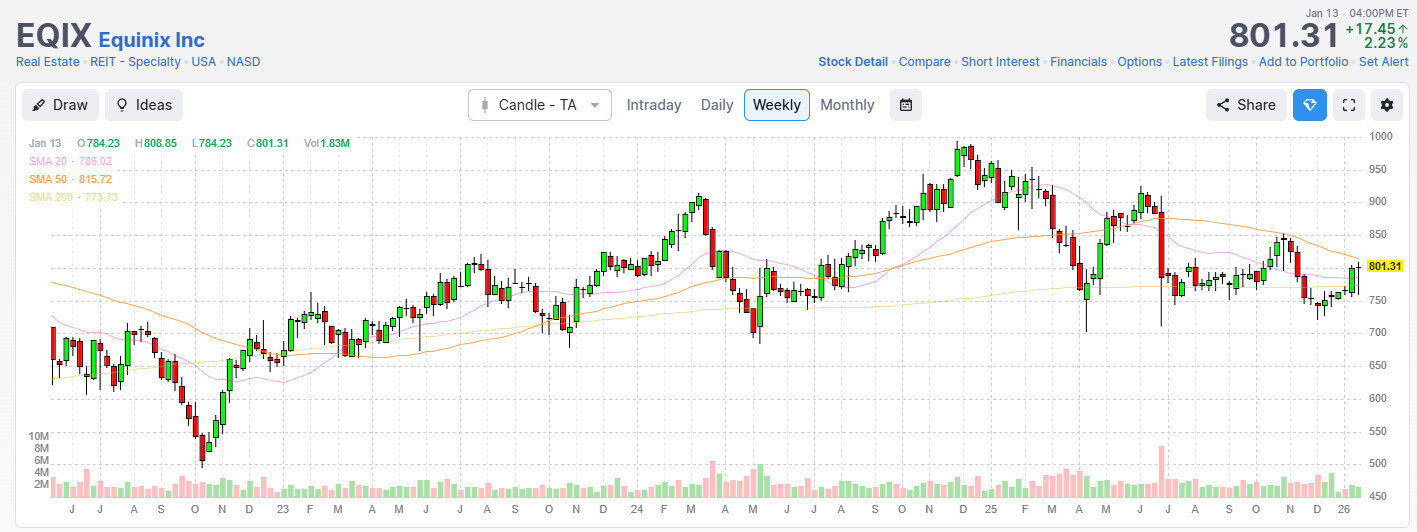Click Add to Portfolio link

tap(1303, 62)
